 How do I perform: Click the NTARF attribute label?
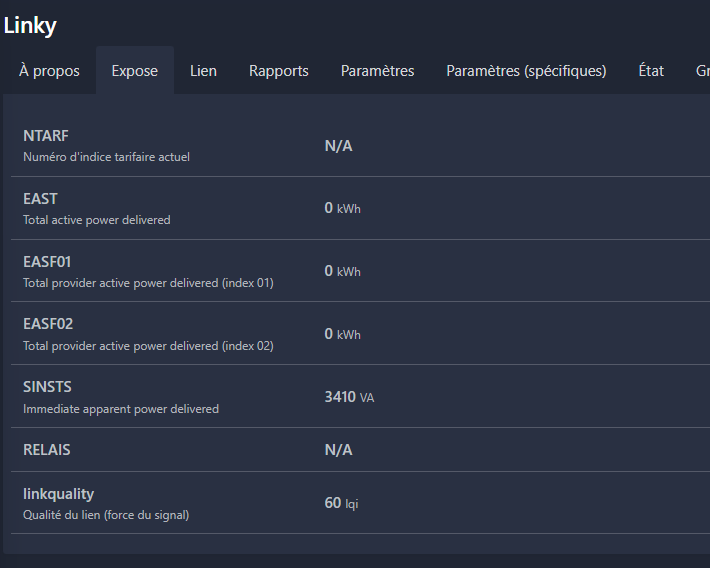click(x=46, y=136)
